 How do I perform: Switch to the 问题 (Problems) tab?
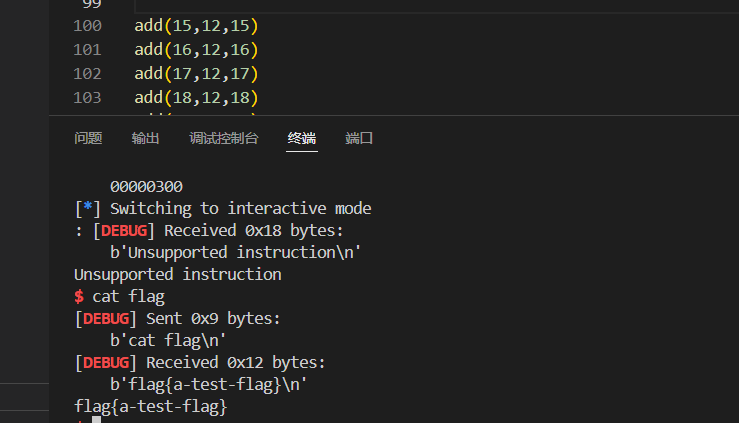88,138
